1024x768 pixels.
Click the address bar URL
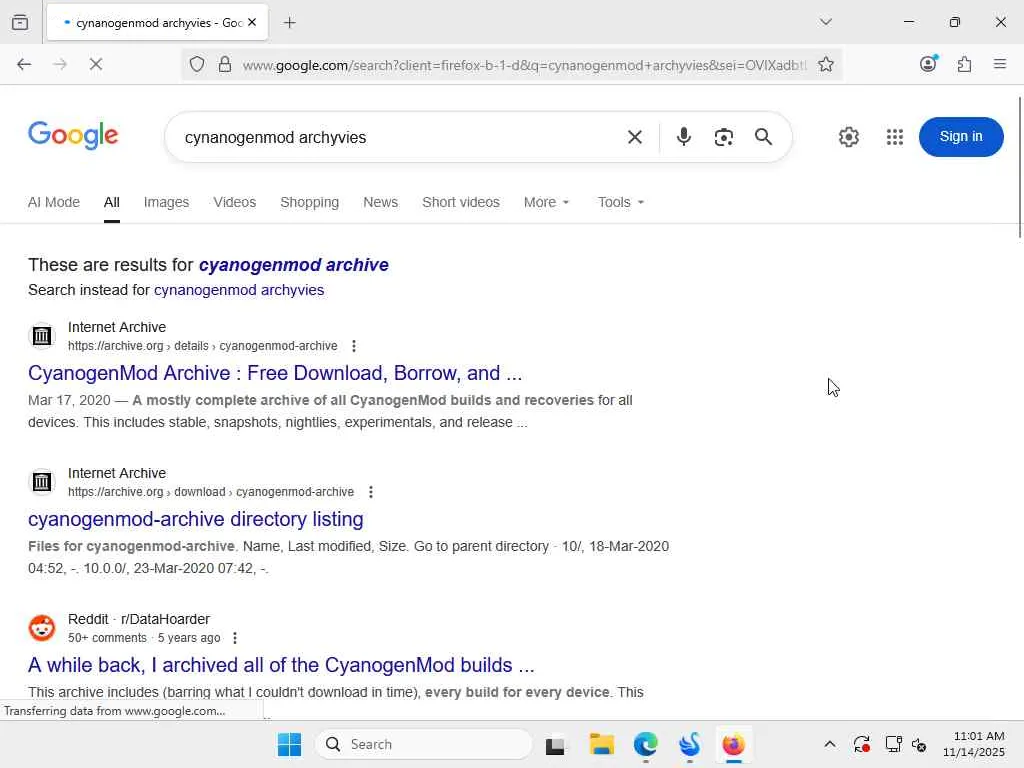coord(524,65)
